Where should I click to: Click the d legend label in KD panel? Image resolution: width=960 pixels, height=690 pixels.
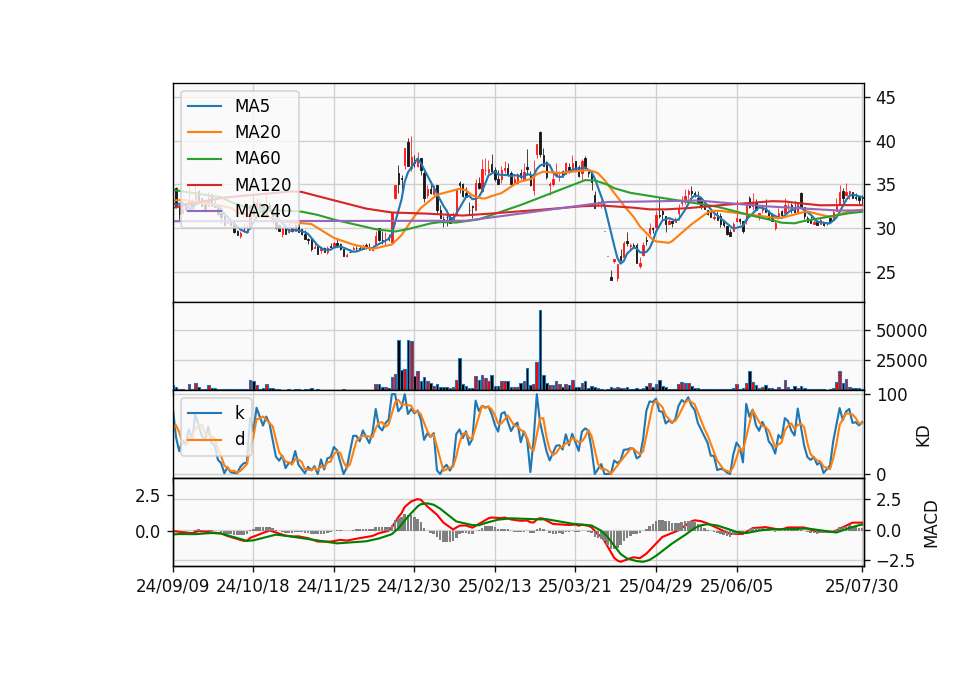[239, 439]
